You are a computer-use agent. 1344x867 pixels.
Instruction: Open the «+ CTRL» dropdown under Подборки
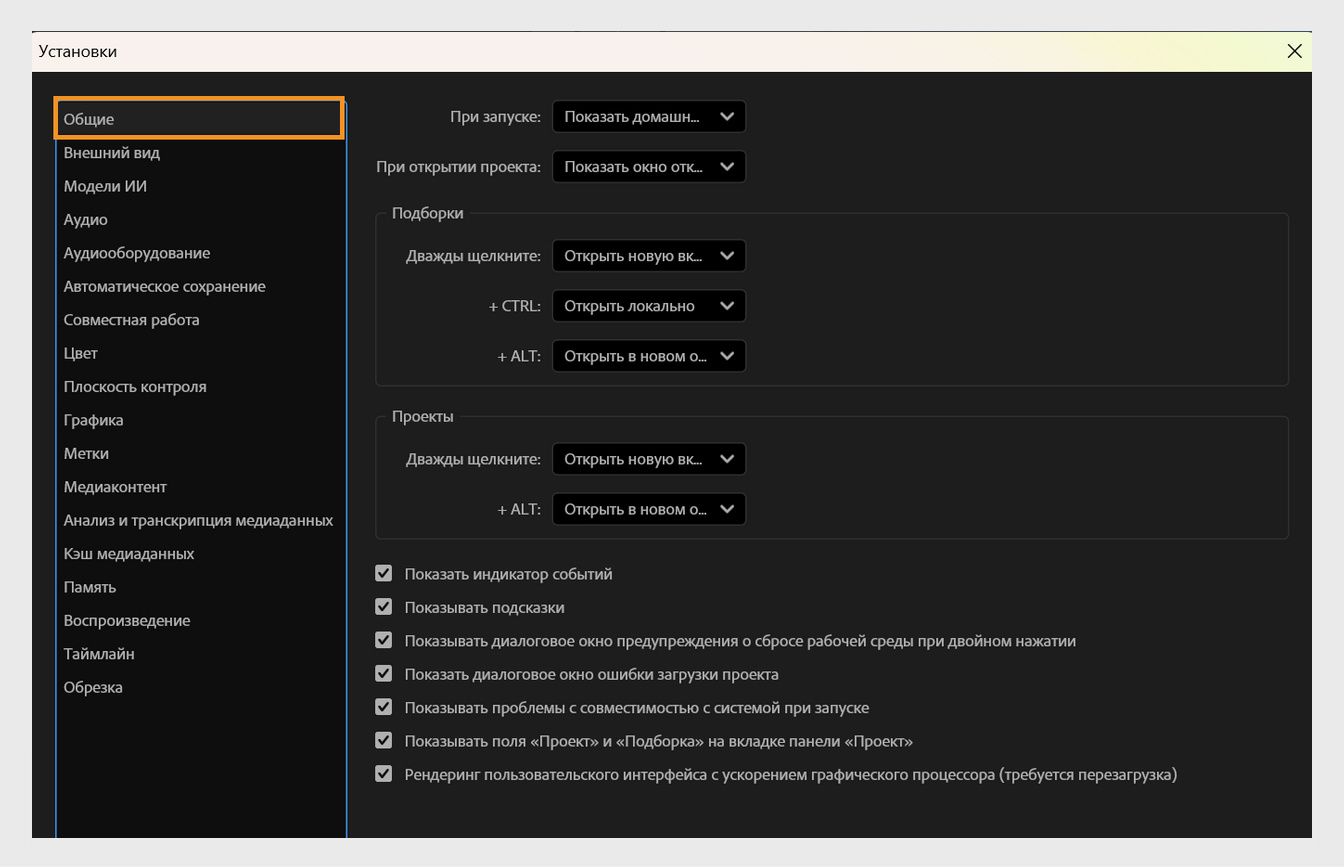649,306
